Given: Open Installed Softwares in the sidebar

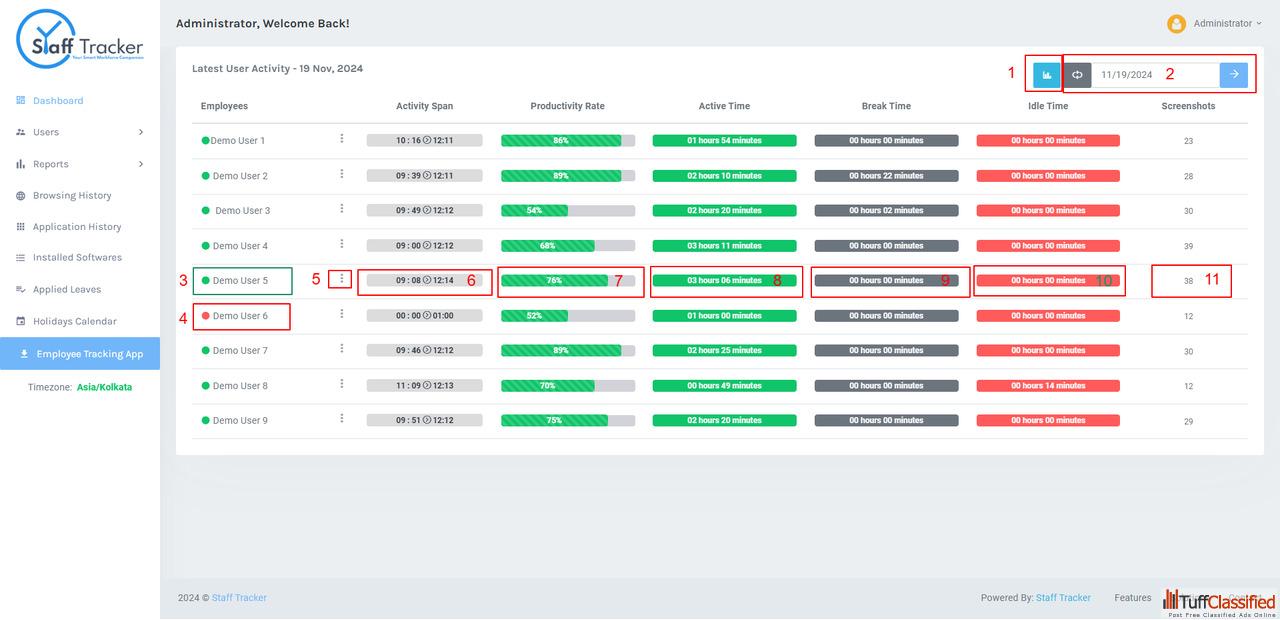Looking at the screenshot, I should pyautogui.click(x=77, y=258).
